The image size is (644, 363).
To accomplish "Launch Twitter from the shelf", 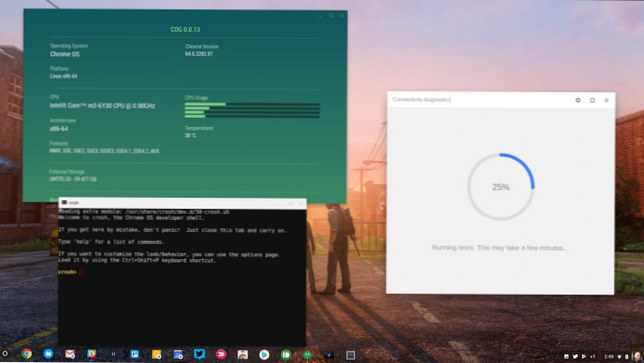I will point(200,354).
